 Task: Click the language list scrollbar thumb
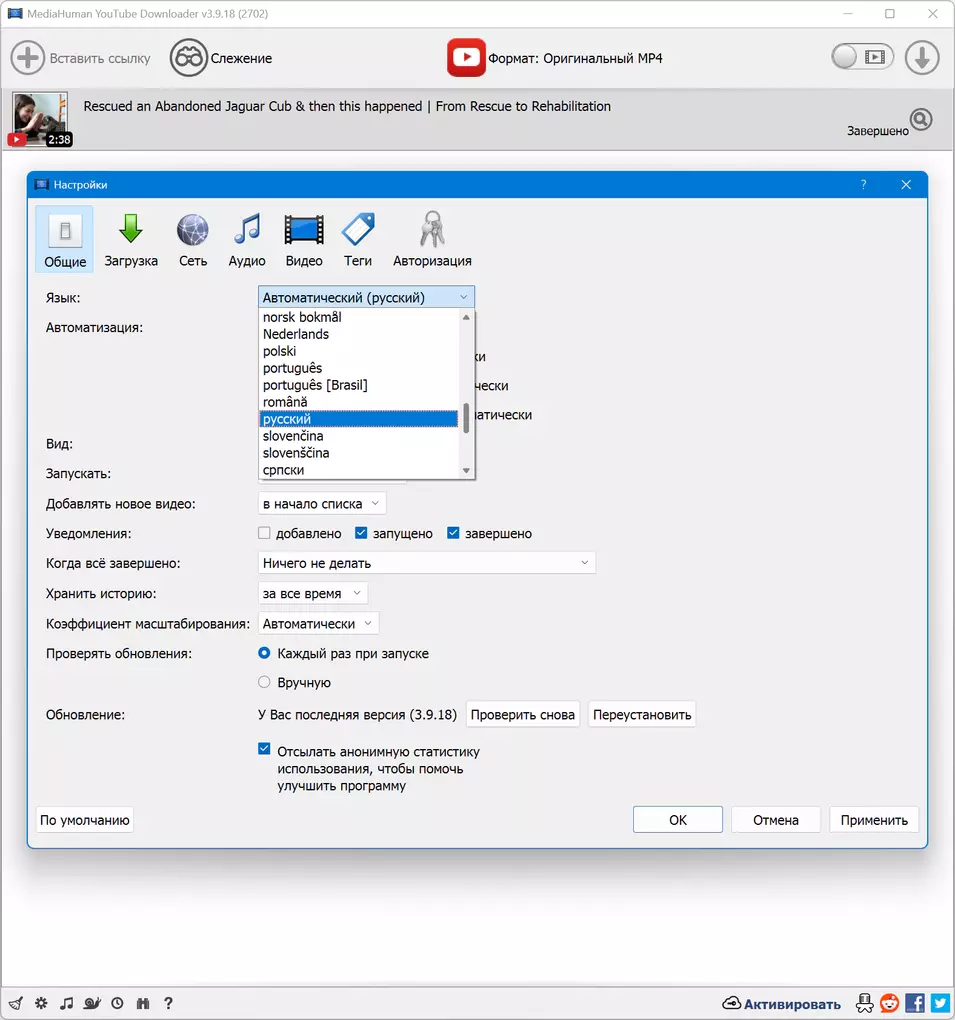click(466, 418)
